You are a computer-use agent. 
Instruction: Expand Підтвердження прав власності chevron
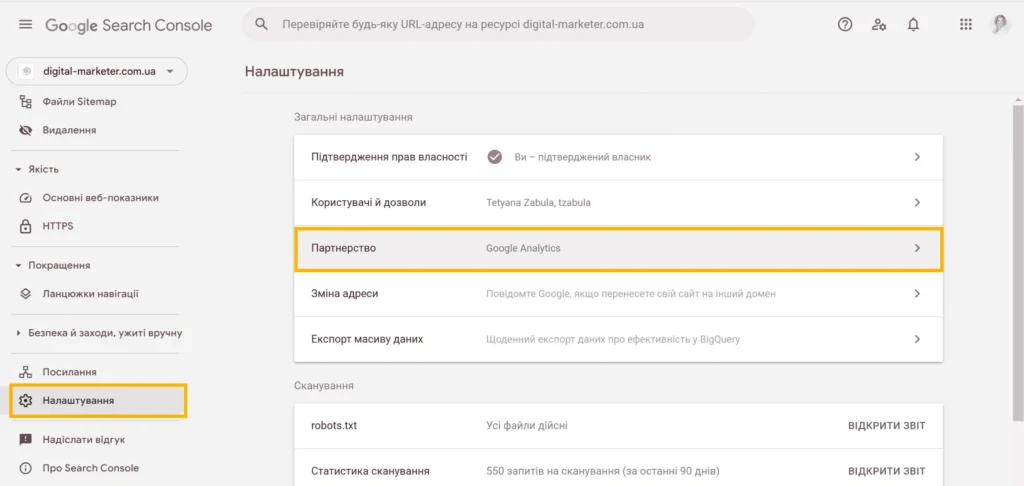(917, 157)
